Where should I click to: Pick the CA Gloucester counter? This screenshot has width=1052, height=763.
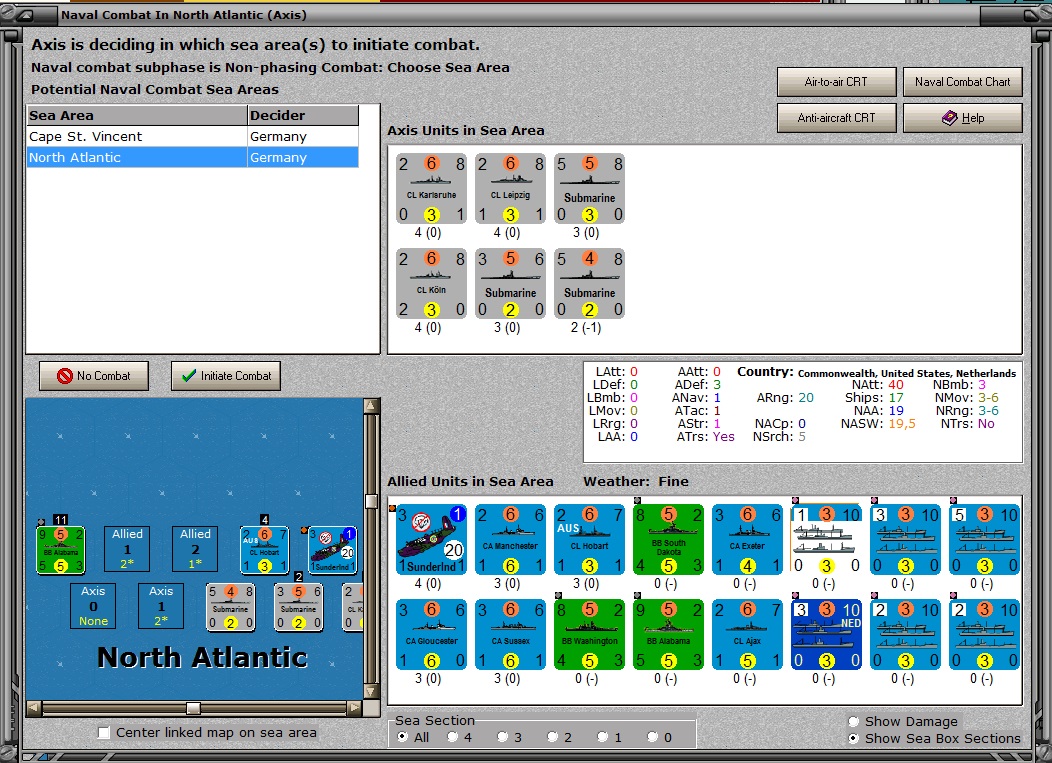(x=431, y=634)
